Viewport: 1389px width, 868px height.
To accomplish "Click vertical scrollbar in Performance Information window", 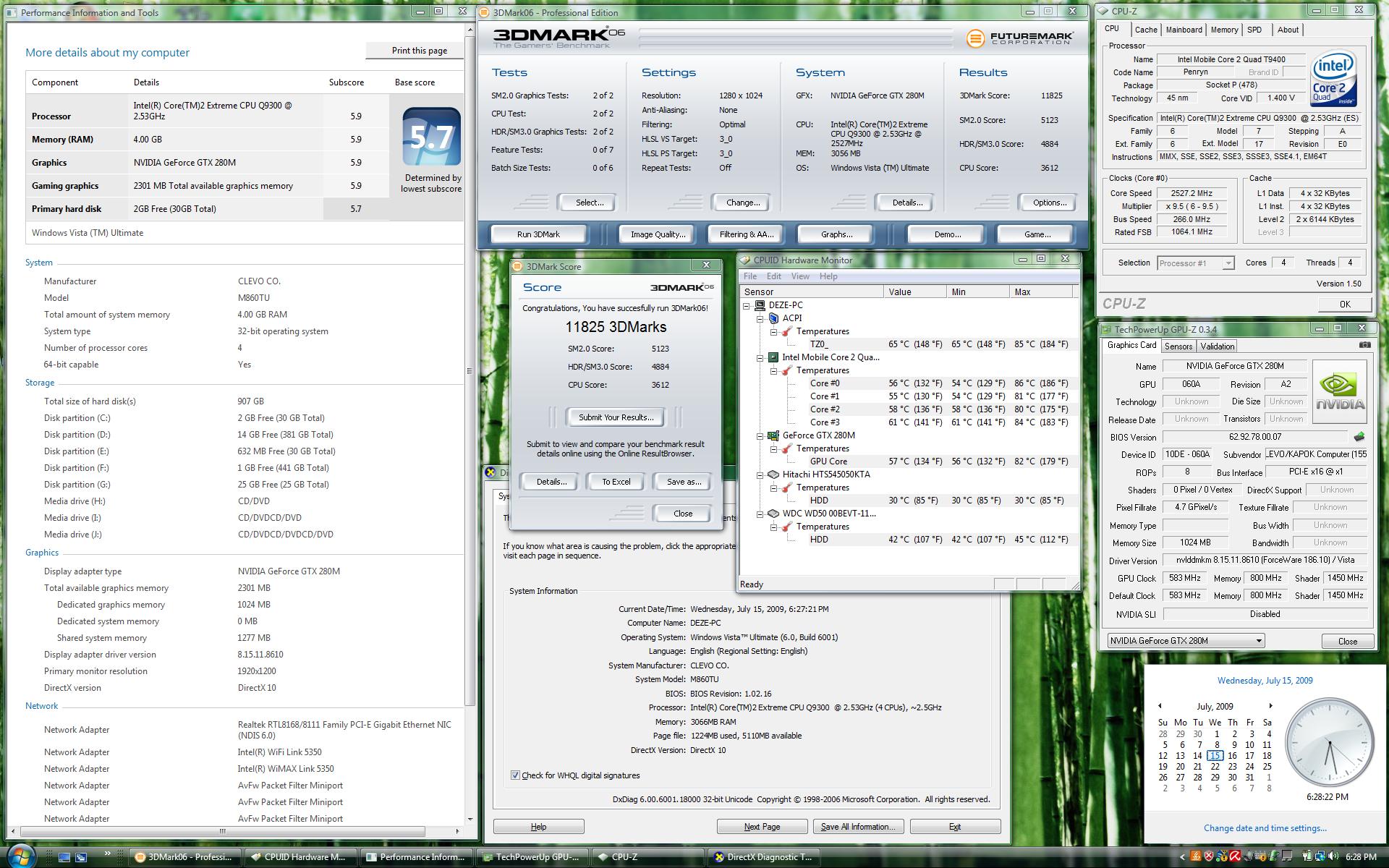I will (470, 371).
